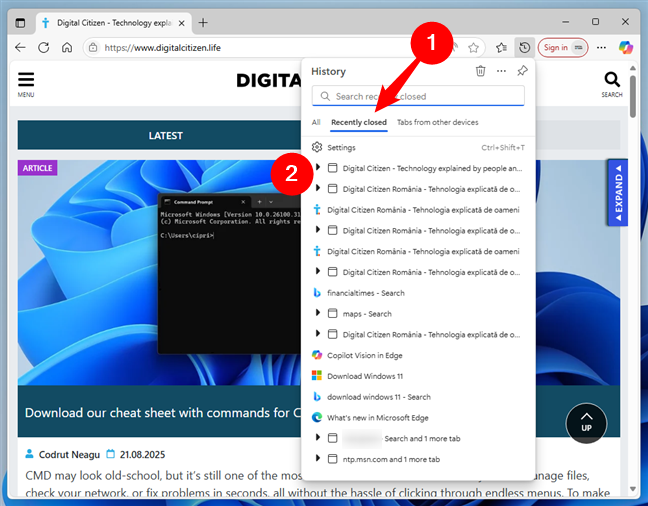Pin the History panel
Image resolution: width=648 pixels, height=506 pixels.
[x=522, y=71]
